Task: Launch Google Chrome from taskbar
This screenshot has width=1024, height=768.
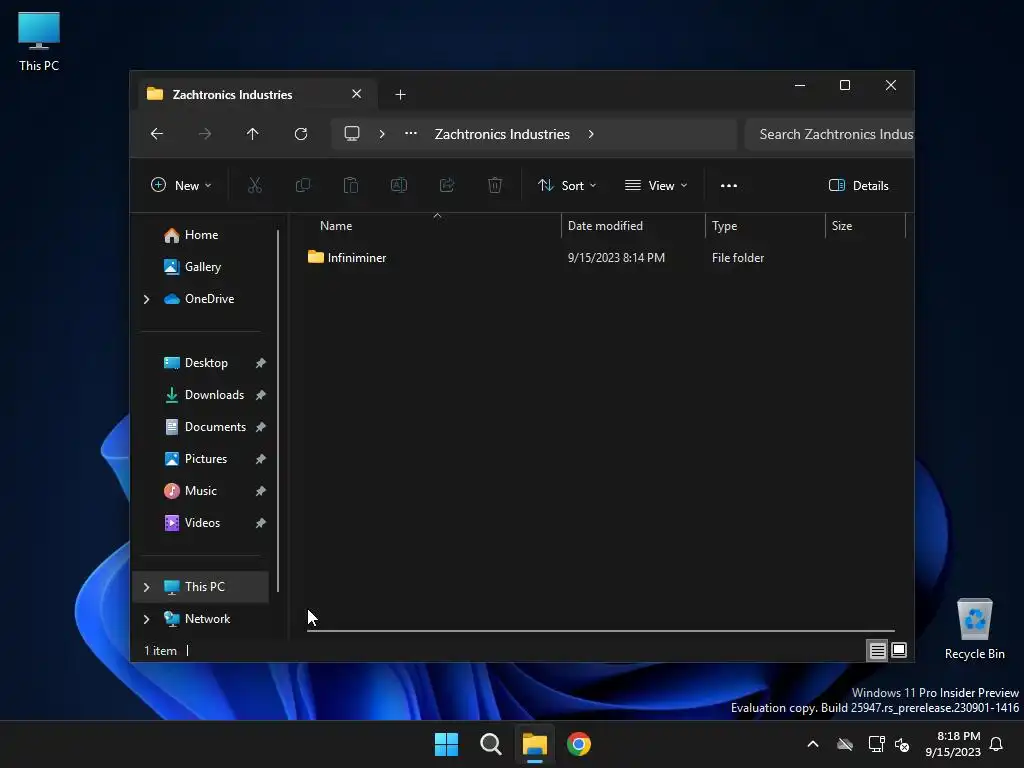Action: (579, 744)
